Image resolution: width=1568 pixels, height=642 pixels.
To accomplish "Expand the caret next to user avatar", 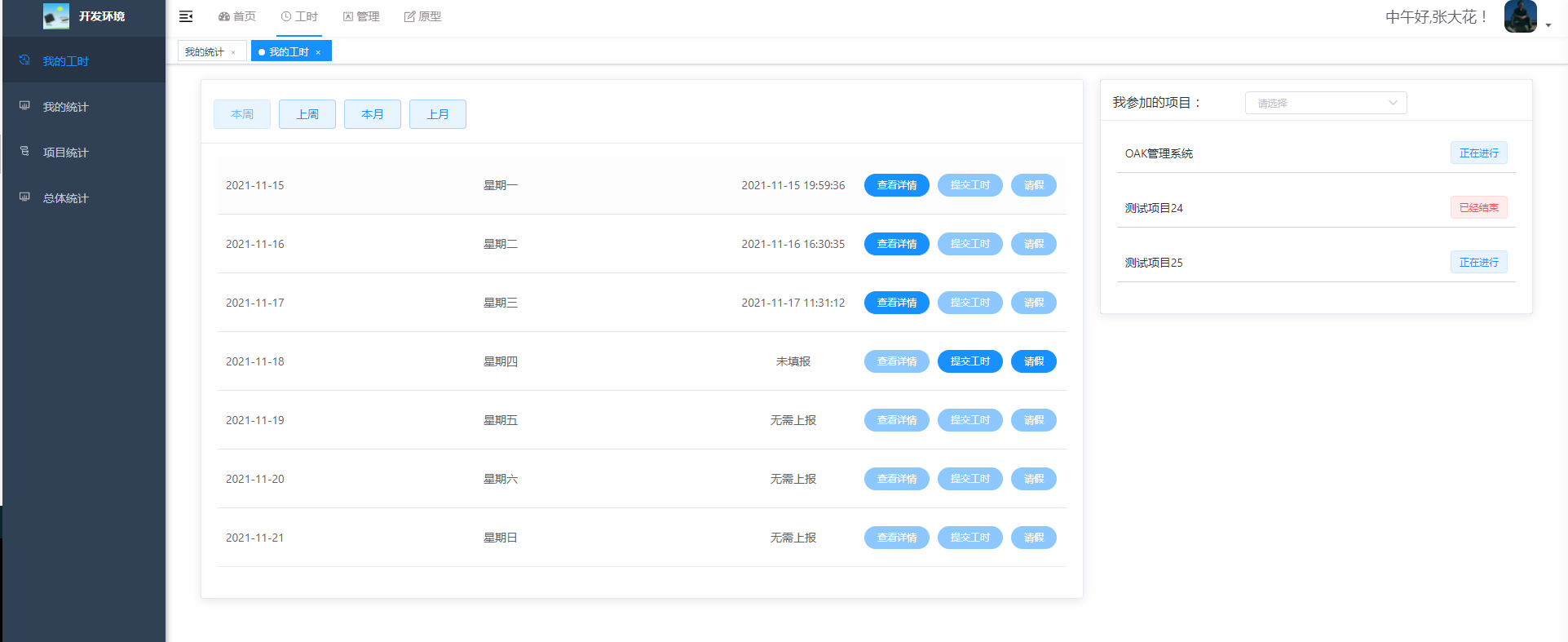I will (x=1548, y=25).
